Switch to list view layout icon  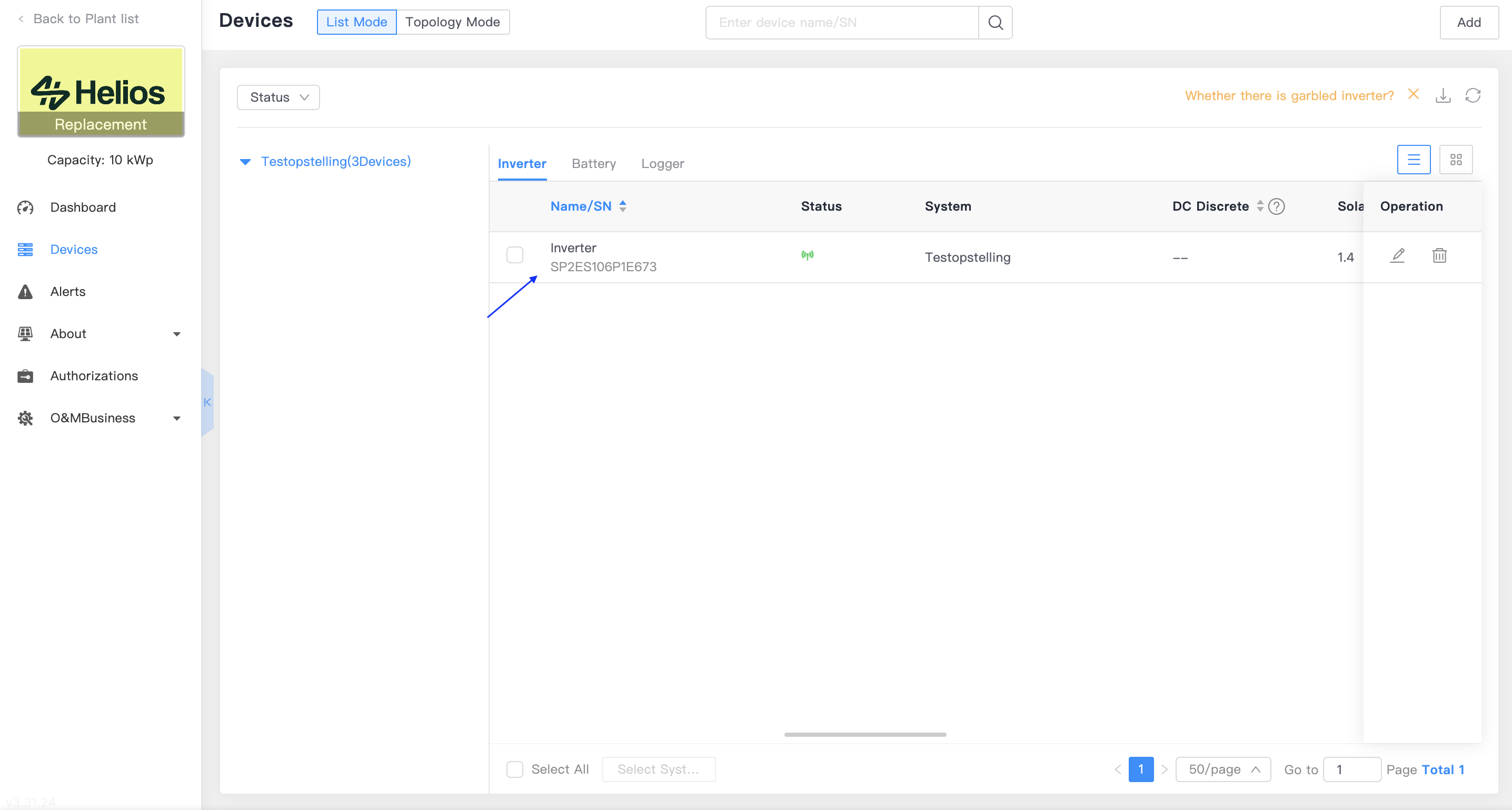pos(1414,160)
